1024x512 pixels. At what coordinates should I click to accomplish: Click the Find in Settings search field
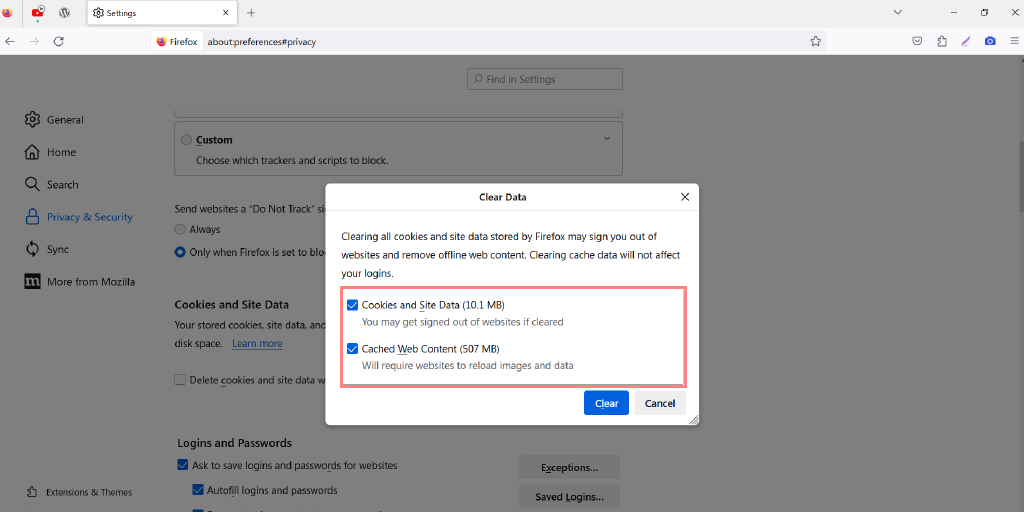point(545,79)
